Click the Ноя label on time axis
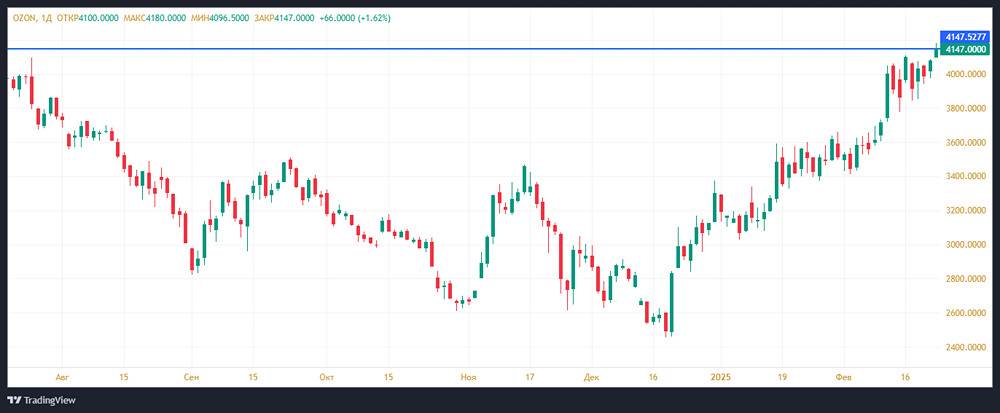The height and width of the screenshot is (413, 1000). pyautogui.click(x=468, y=377)
